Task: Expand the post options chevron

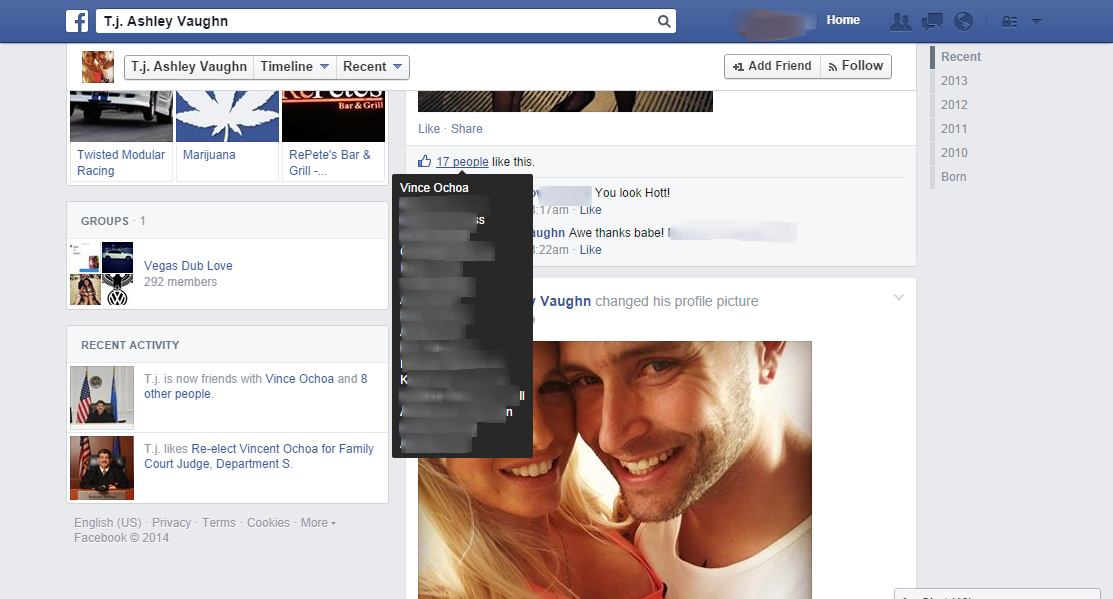Action: 898,298
